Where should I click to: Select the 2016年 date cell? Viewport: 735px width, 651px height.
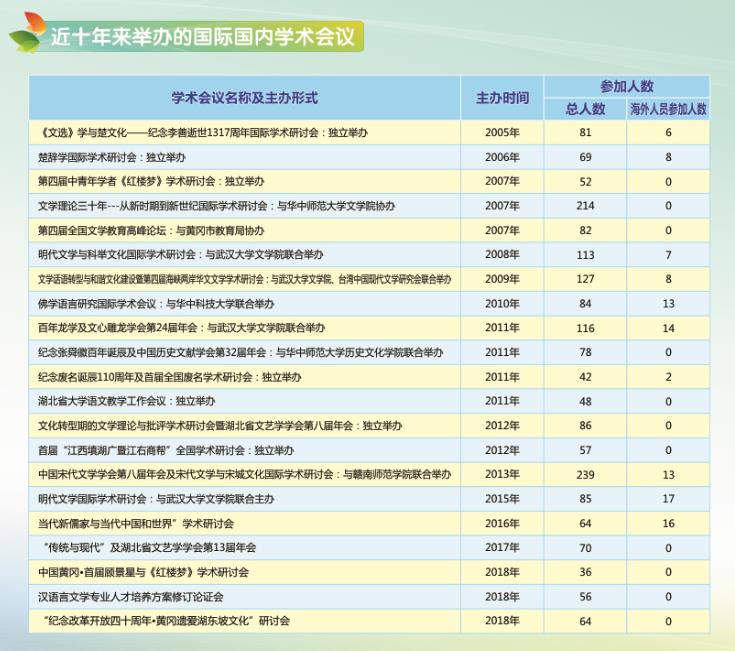502,523
